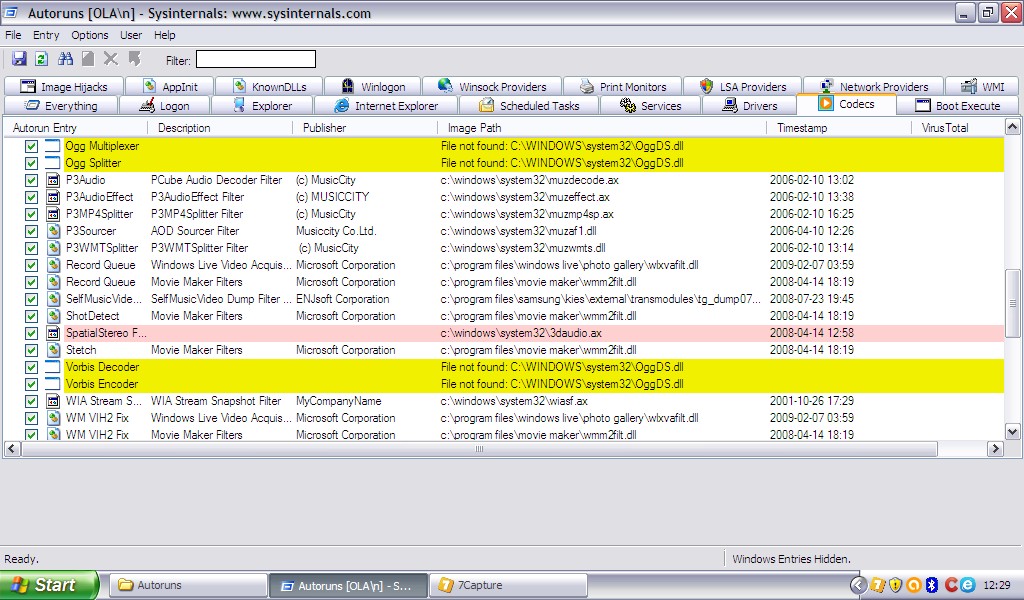Viewport: 1024px width, 600px height.
Task: Click the VirusTotal column header
Action: point(958,128)
